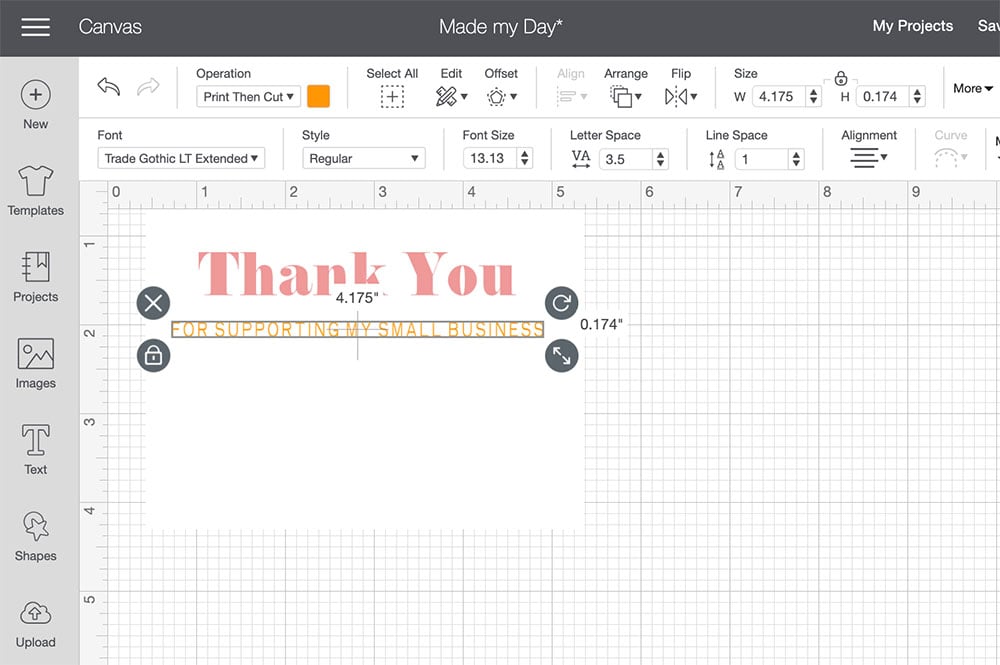Click the Undo arrow icon

(108, 87)
